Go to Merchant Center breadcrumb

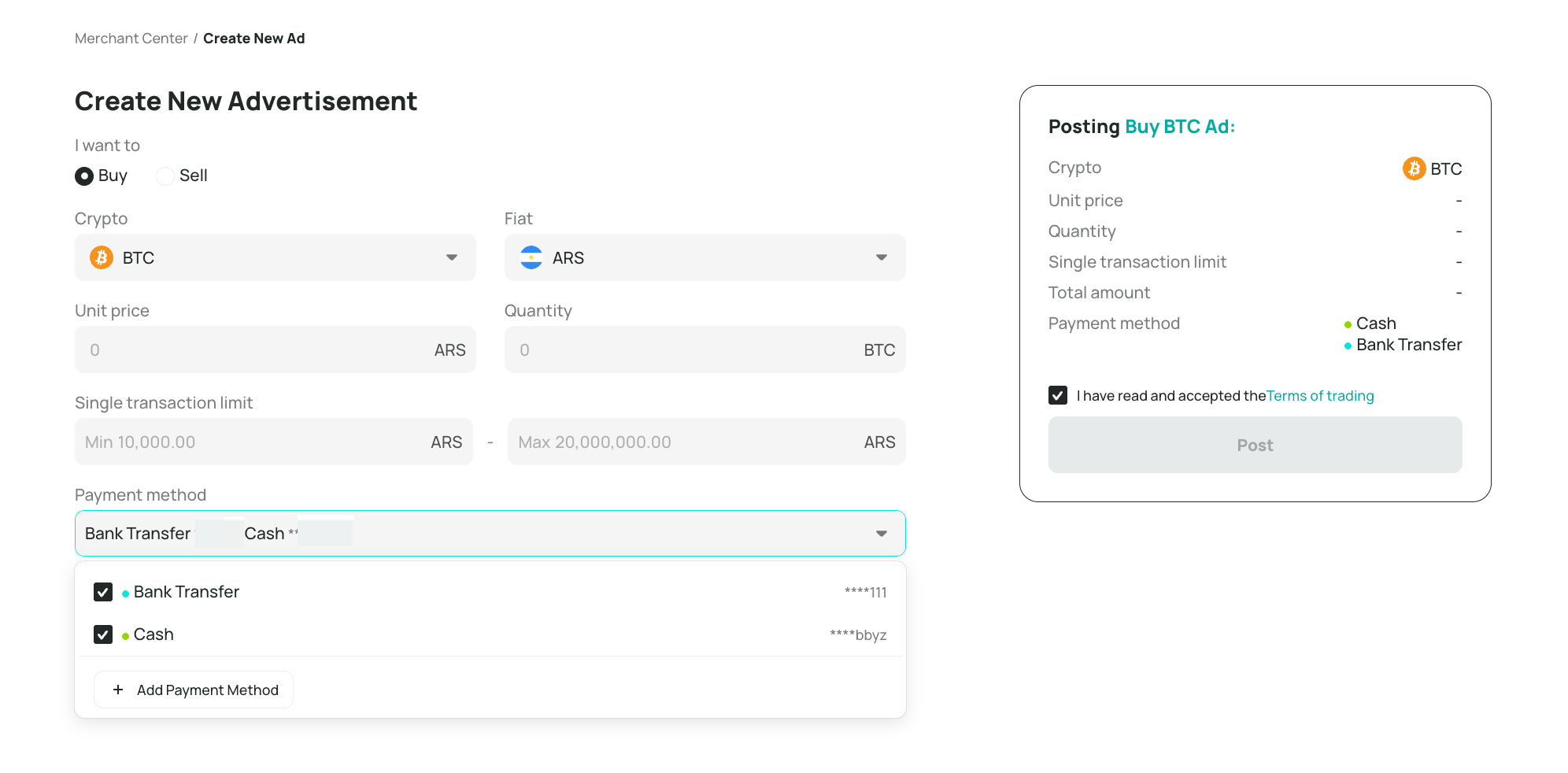click(x=131, y=39)
